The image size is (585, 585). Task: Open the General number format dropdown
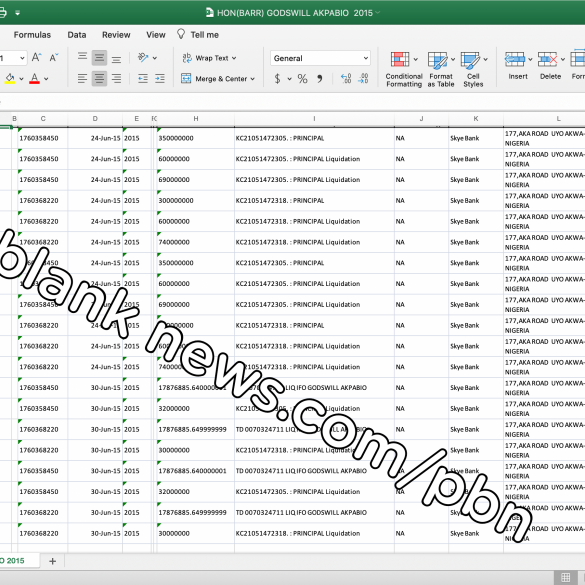click(320, 58)
